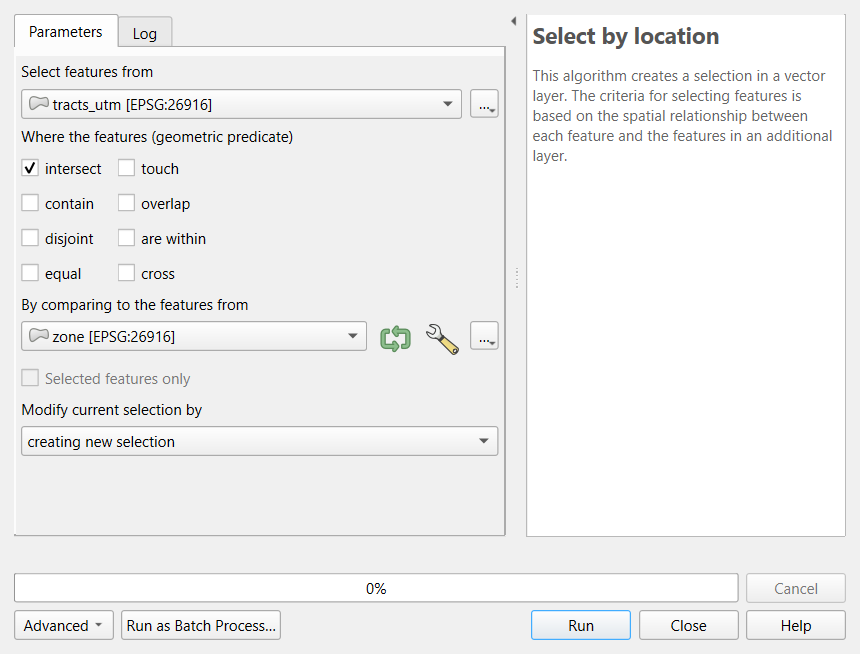Switch to the Log tab
This screenshot has width=860, height=654.
coord(145,33)
